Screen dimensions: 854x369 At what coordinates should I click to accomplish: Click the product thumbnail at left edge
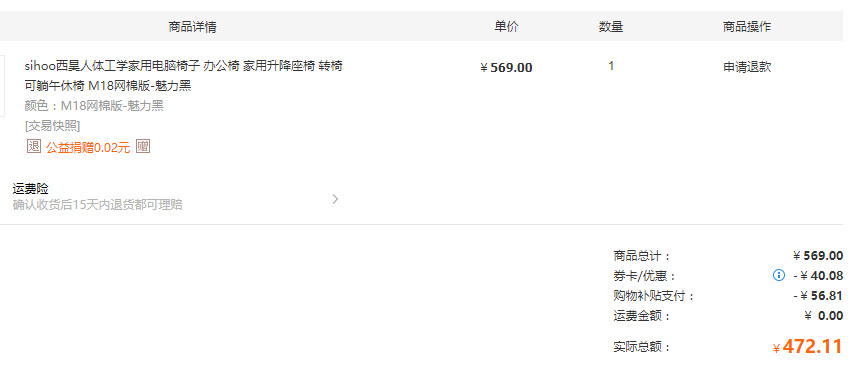[x=2, y=85]
